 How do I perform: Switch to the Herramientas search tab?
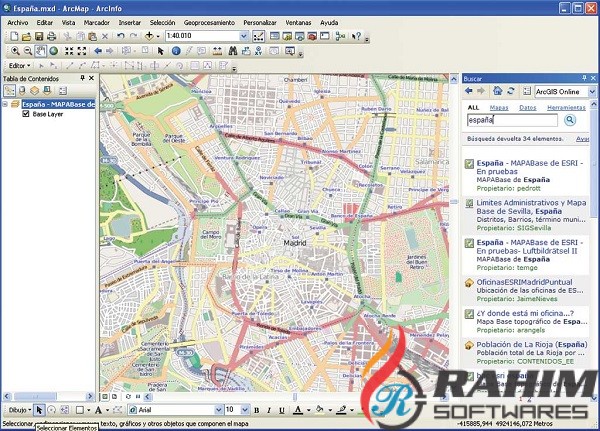pos(566,108)
